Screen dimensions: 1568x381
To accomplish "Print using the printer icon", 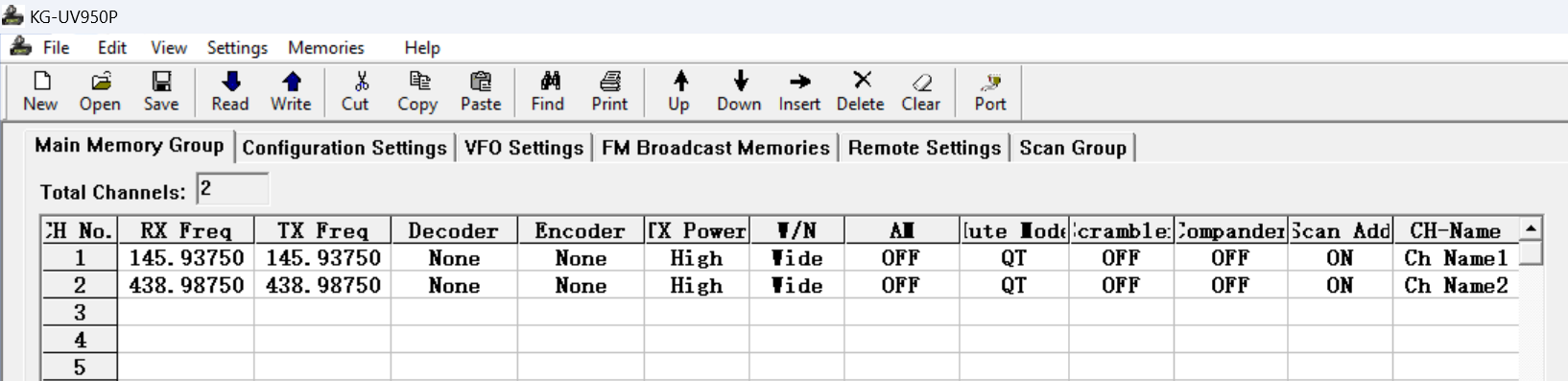I will pyautogui.click(x=609, y=92).
